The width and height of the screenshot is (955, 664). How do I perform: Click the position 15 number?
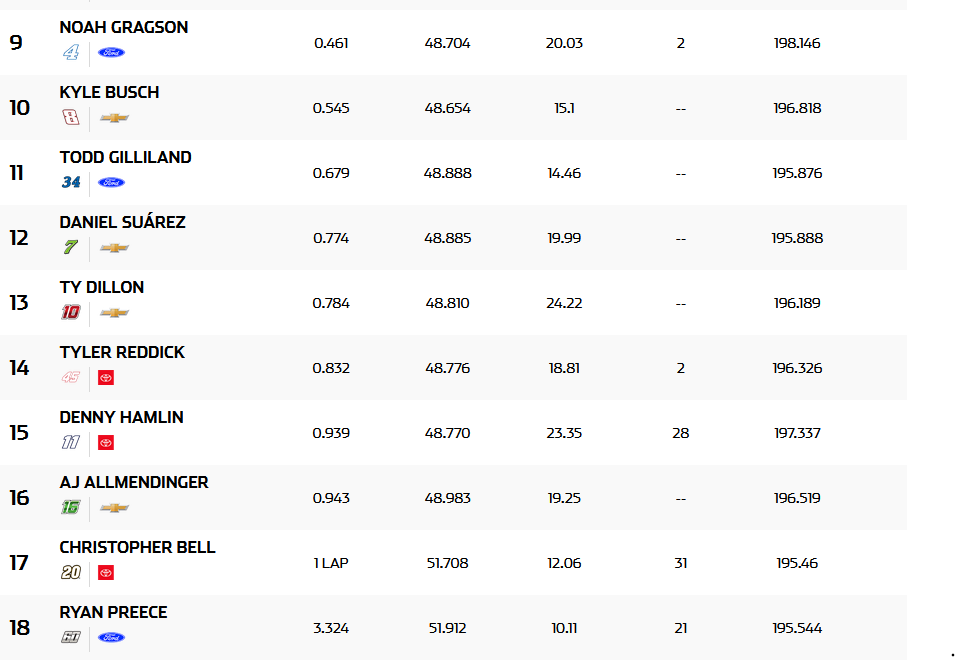pyautogui.click(x=19, y=433)
